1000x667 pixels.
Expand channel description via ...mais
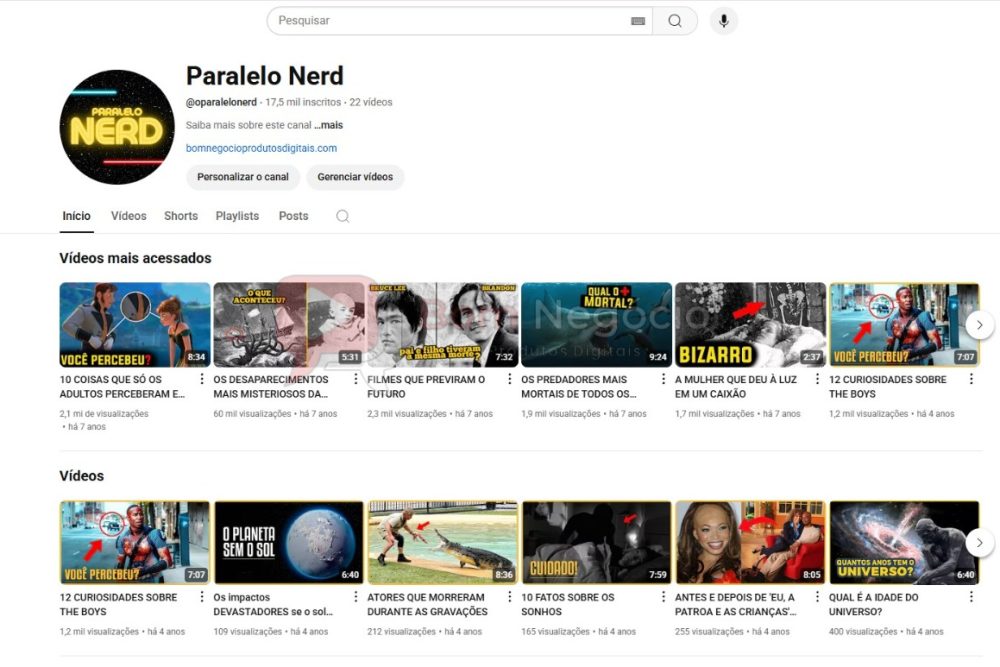click(328, 125)
